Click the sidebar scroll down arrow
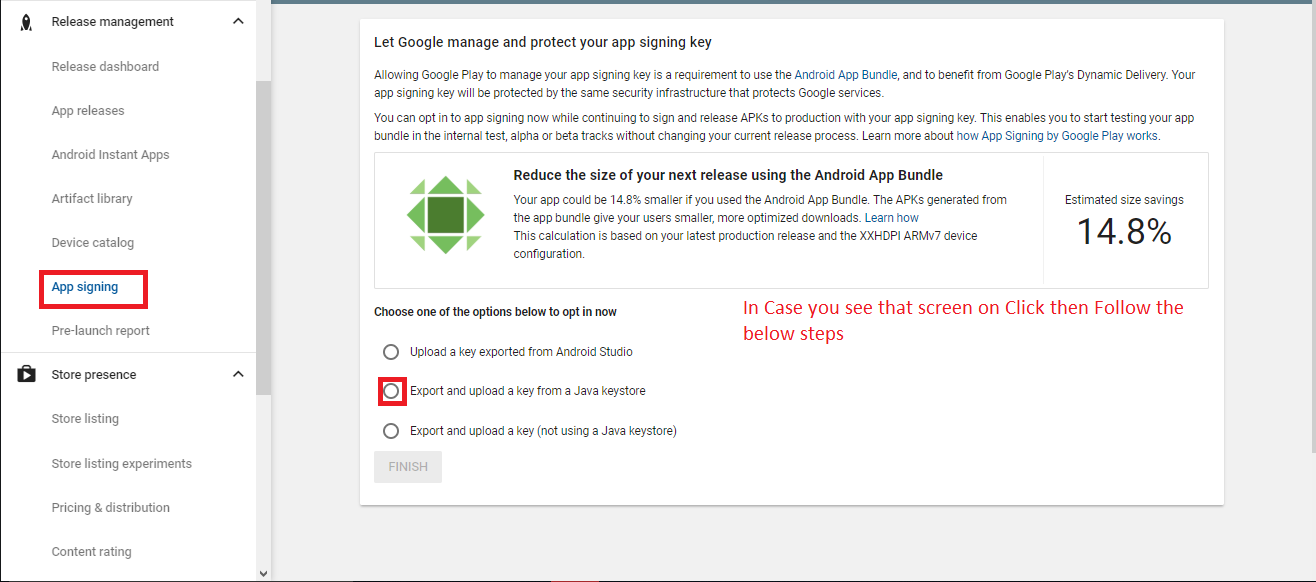The height and width of the screenshot is (582, 1316). click(x=263, y=573)
